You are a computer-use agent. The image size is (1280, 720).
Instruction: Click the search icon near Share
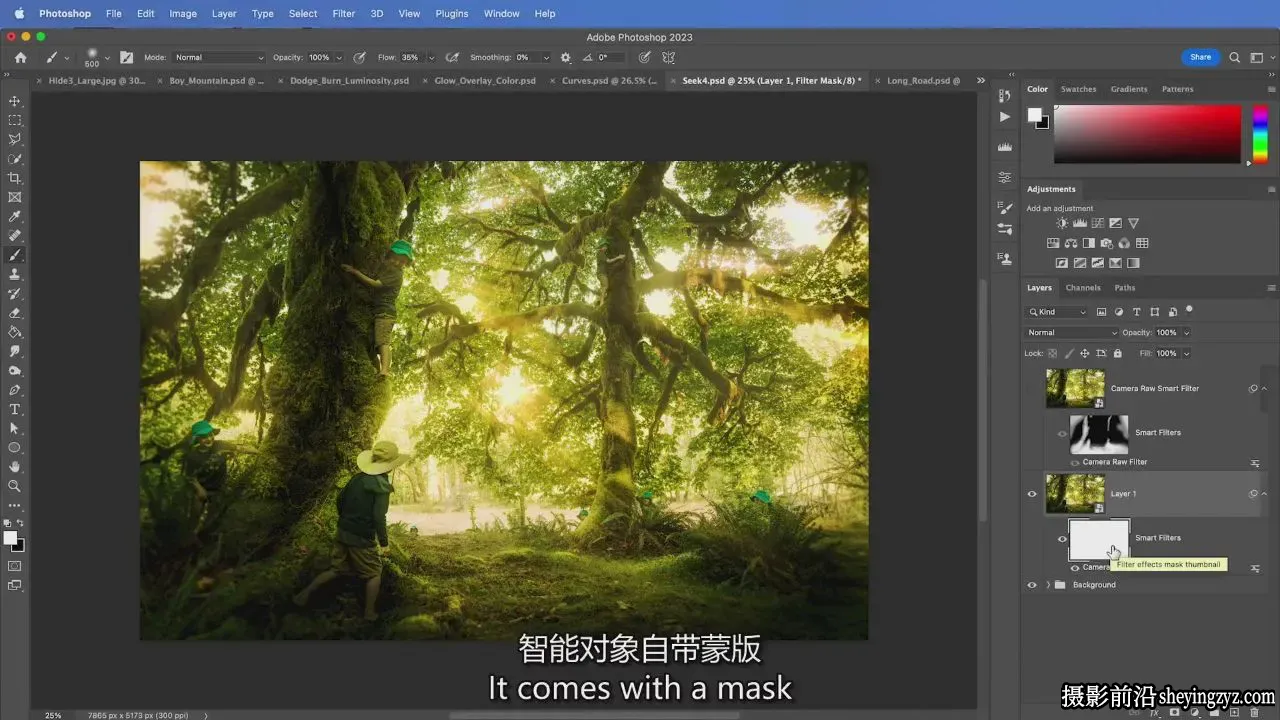coord(1235,58)
